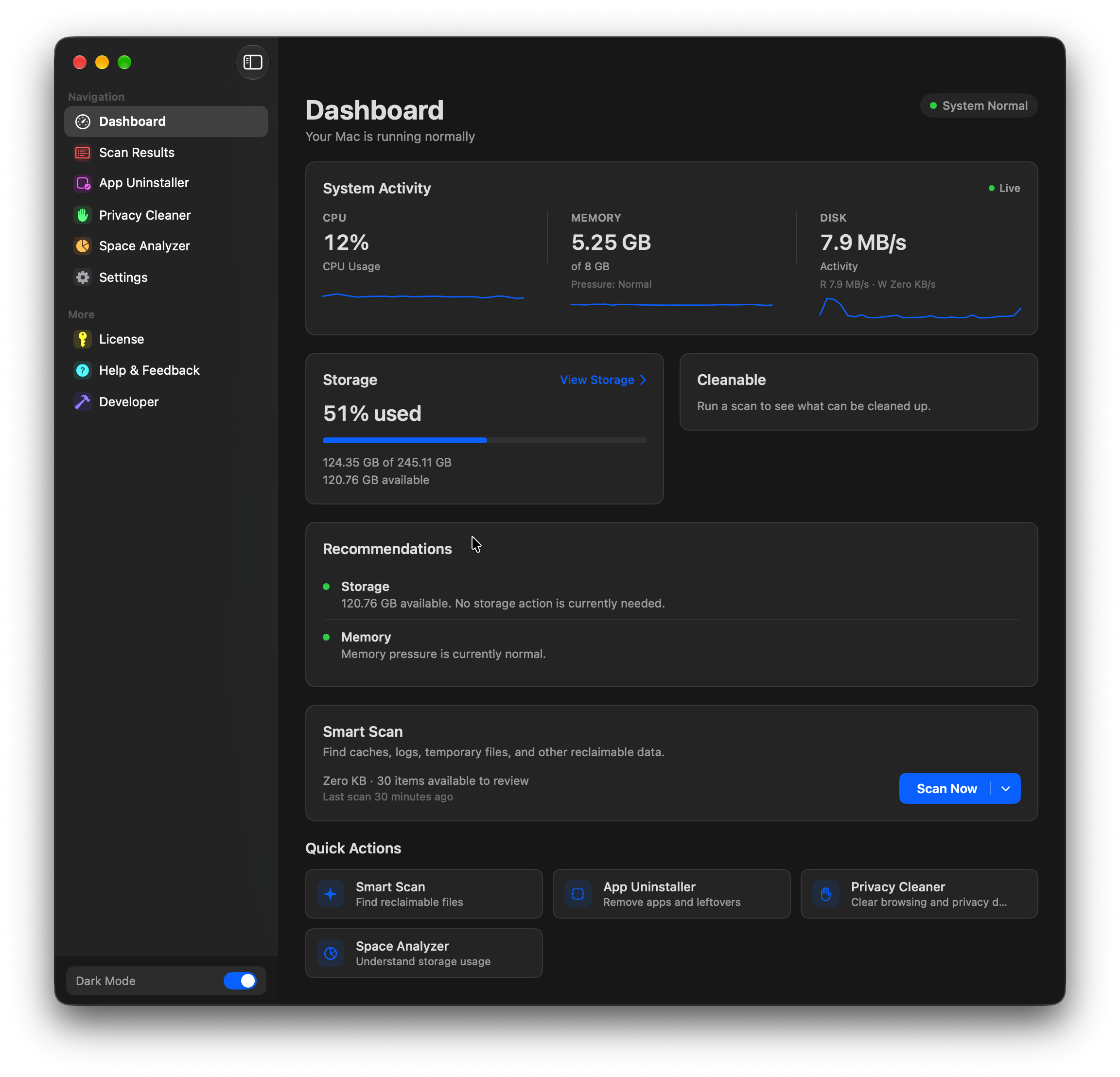Click the Scan Results list icon
The image size is (1120, 1077).
click(83, 153)
